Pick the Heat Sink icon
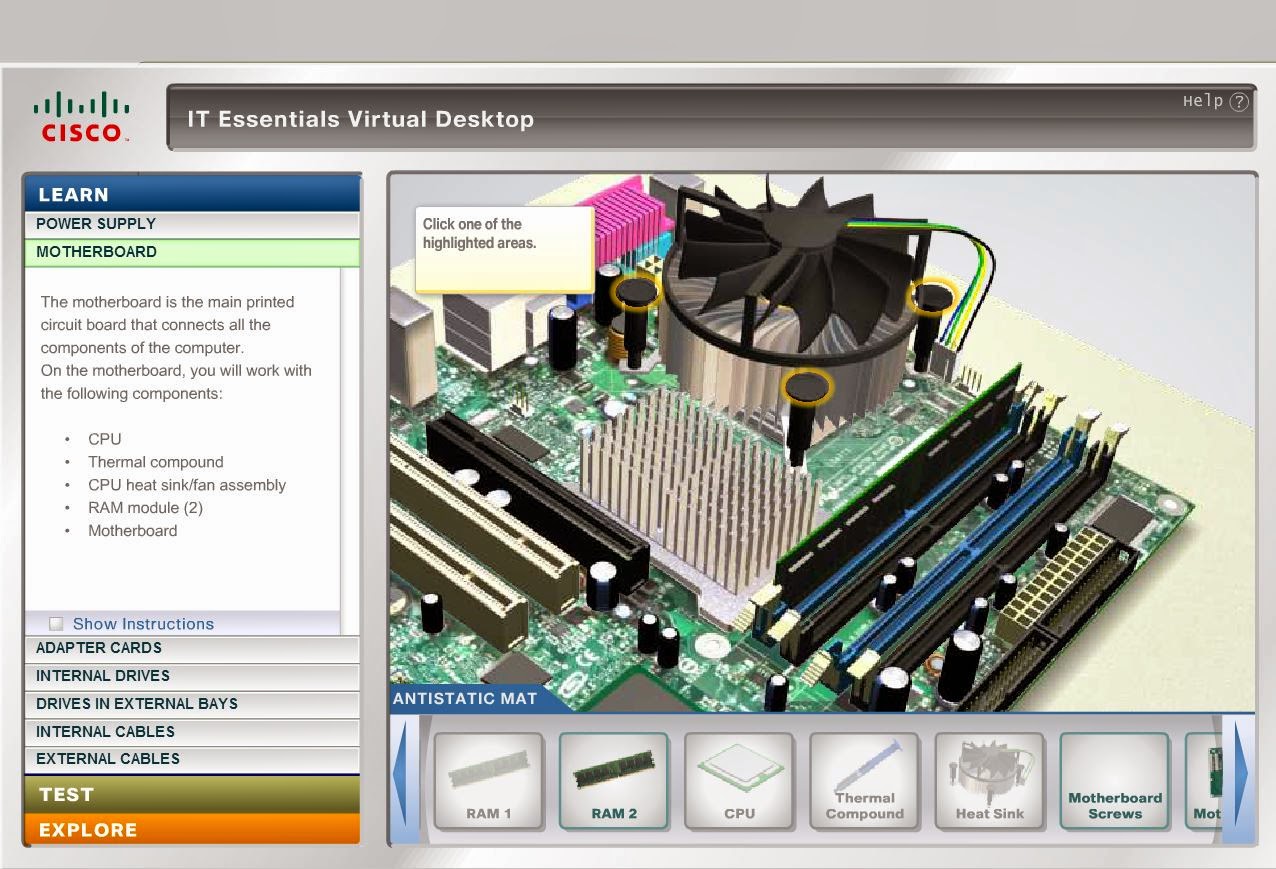 (989, 780)
